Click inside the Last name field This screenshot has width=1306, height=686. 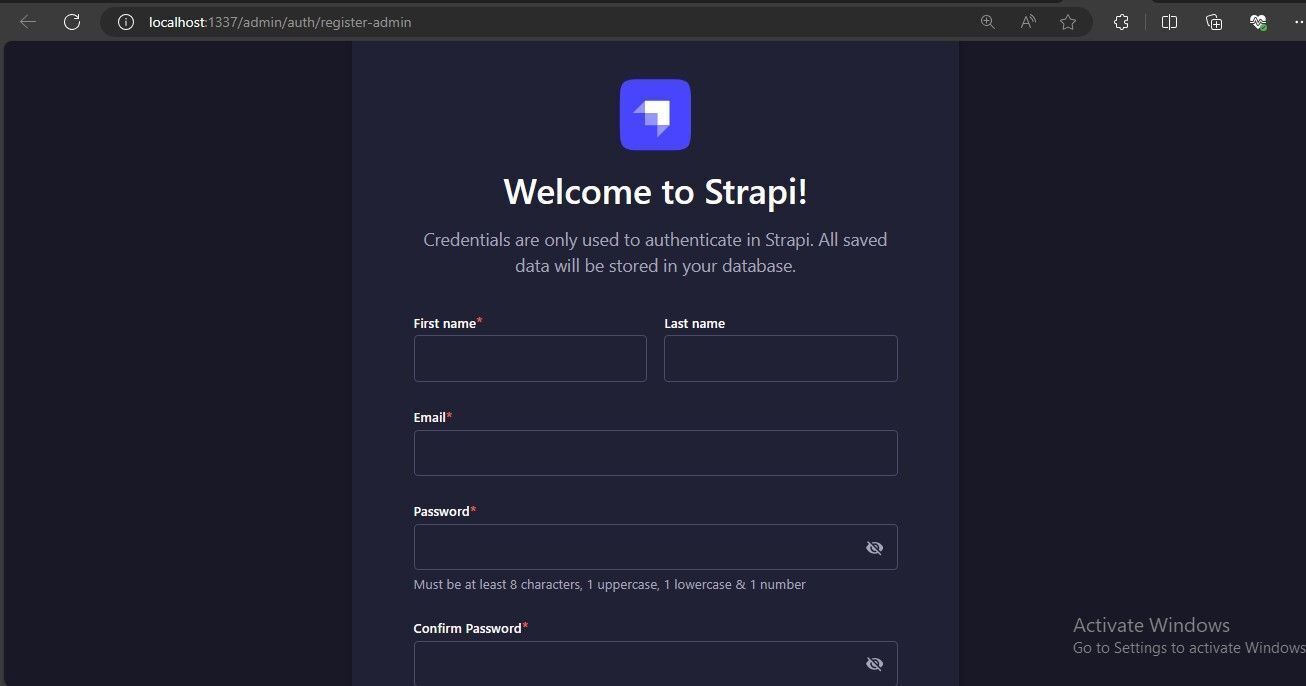click(x=780, y=358)
